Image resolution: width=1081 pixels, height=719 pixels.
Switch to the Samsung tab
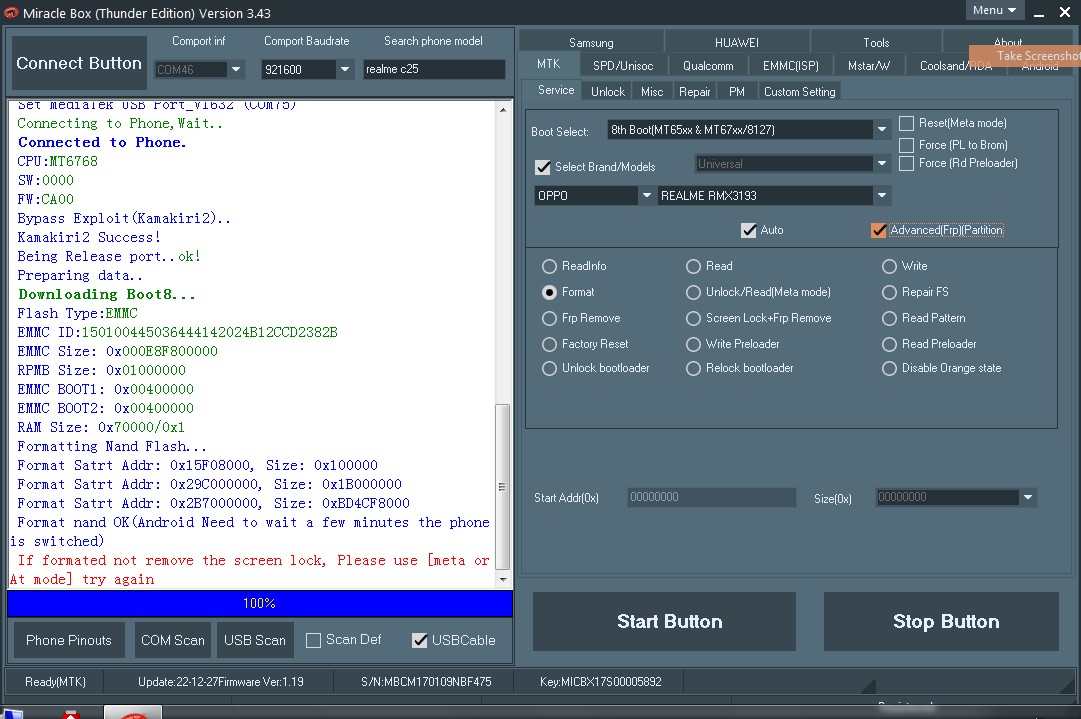click(x=591, y=42)
